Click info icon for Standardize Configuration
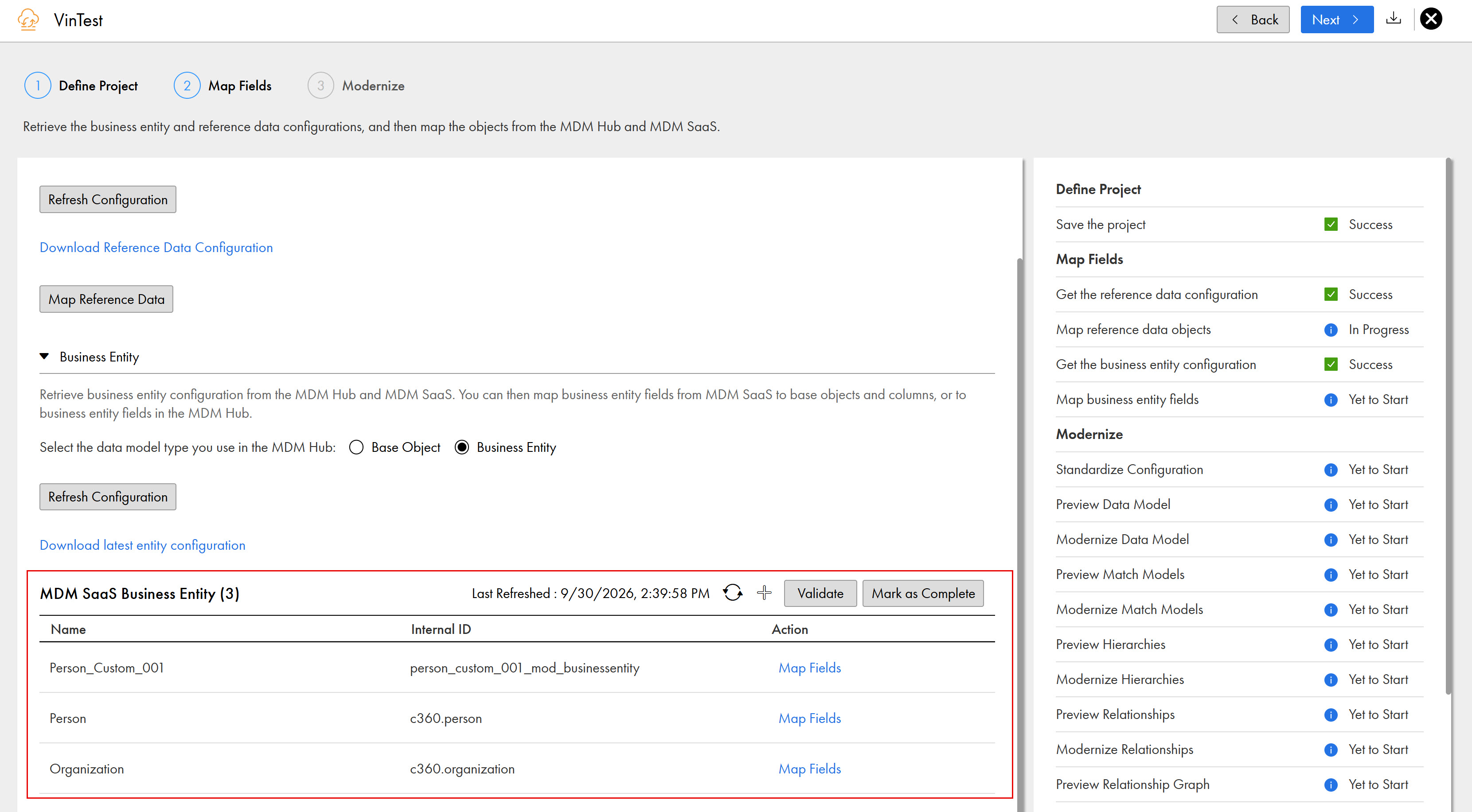 pos(1331,470)
